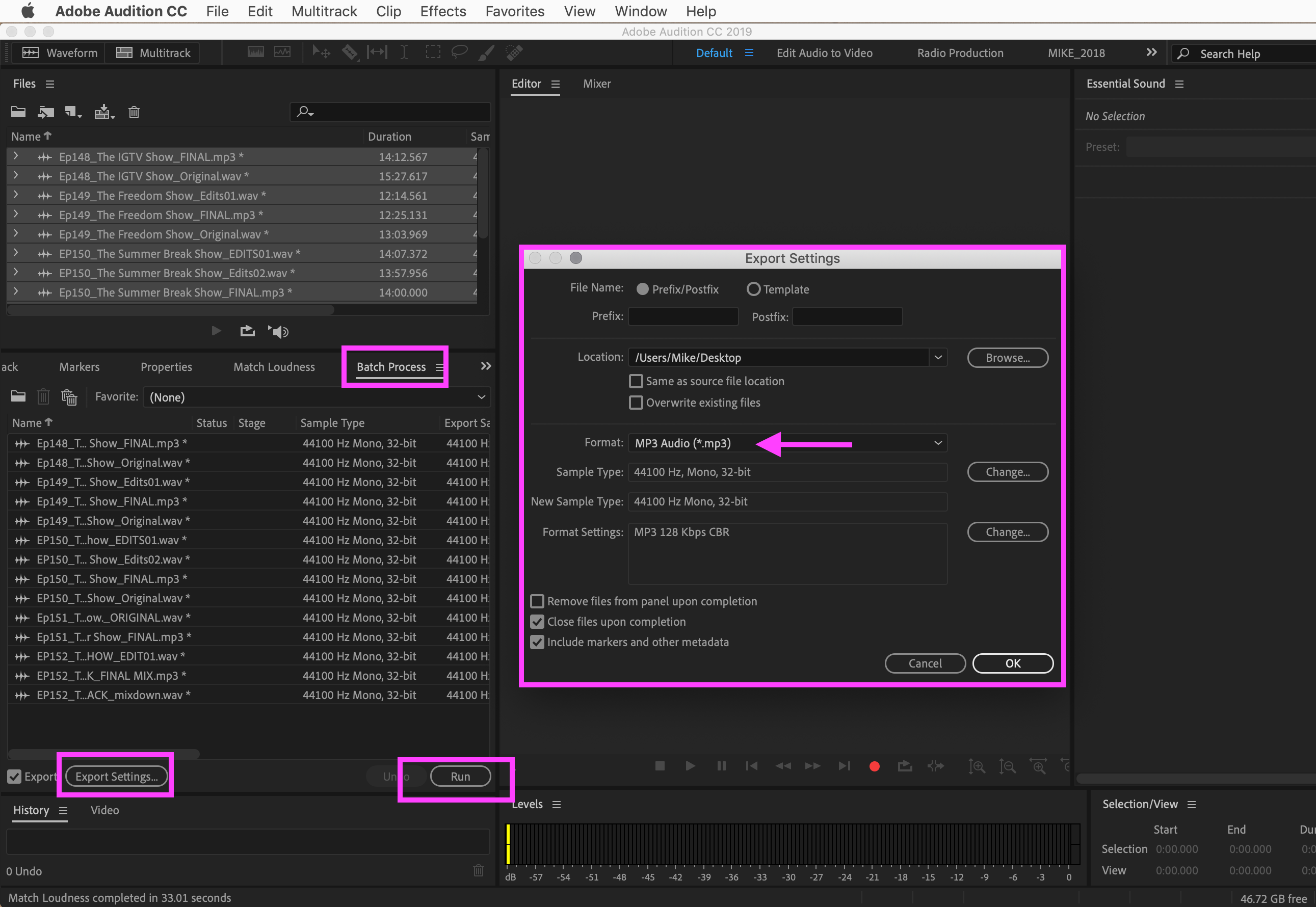This screenshot has height=907, width=1316.
Task: Uncheck Close files upon completion
Action: pos(537,622)
